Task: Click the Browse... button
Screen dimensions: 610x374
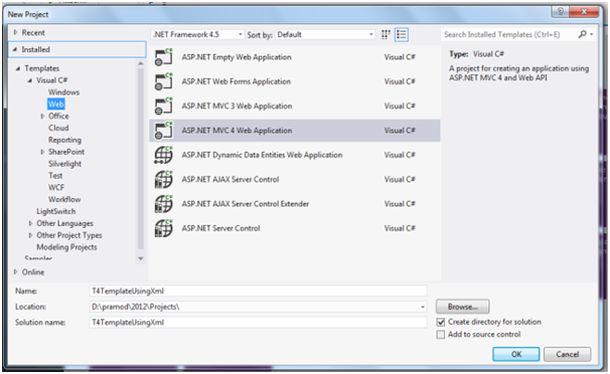Action: (x=463, y=307)
